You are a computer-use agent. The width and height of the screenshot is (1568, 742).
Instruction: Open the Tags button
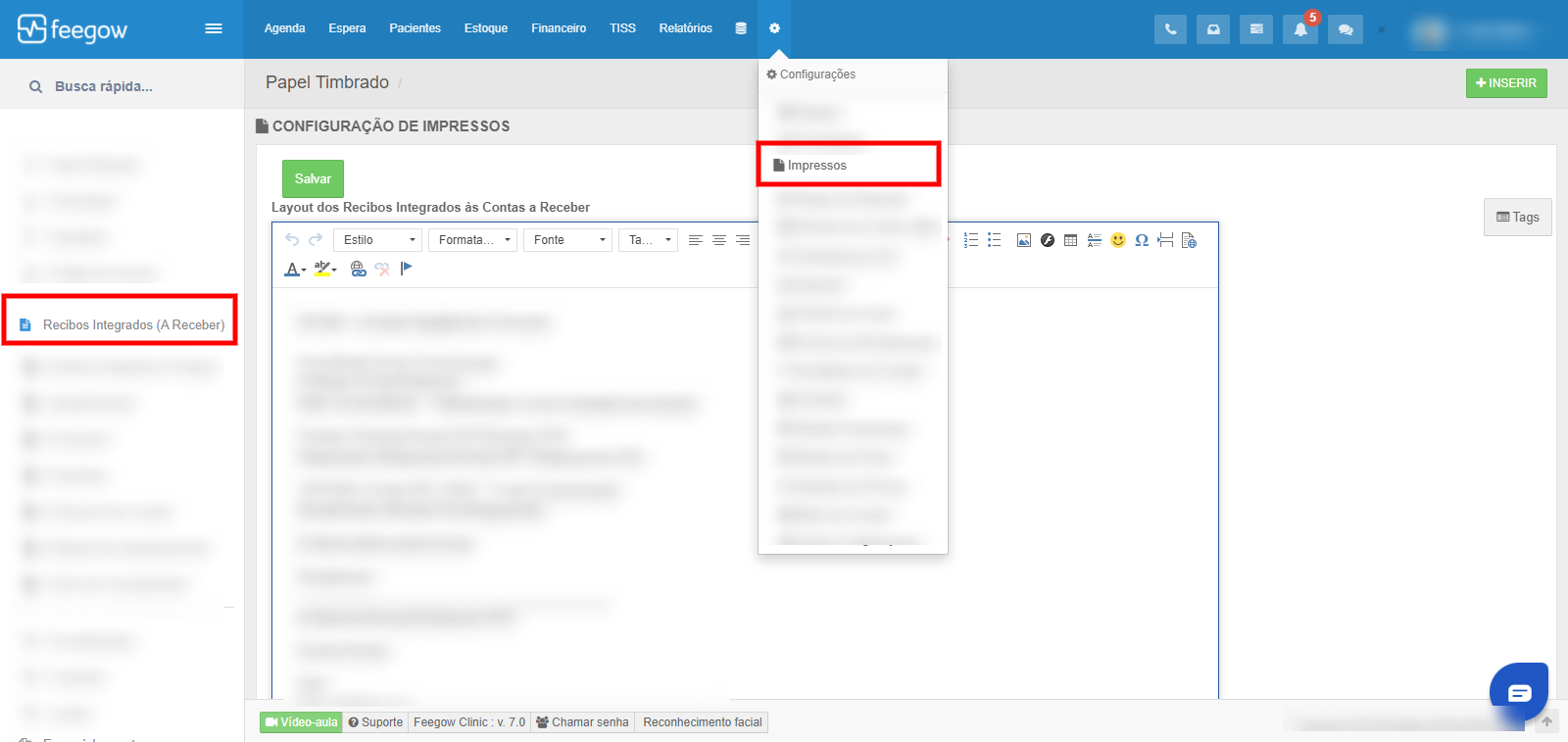point(1517,217)
